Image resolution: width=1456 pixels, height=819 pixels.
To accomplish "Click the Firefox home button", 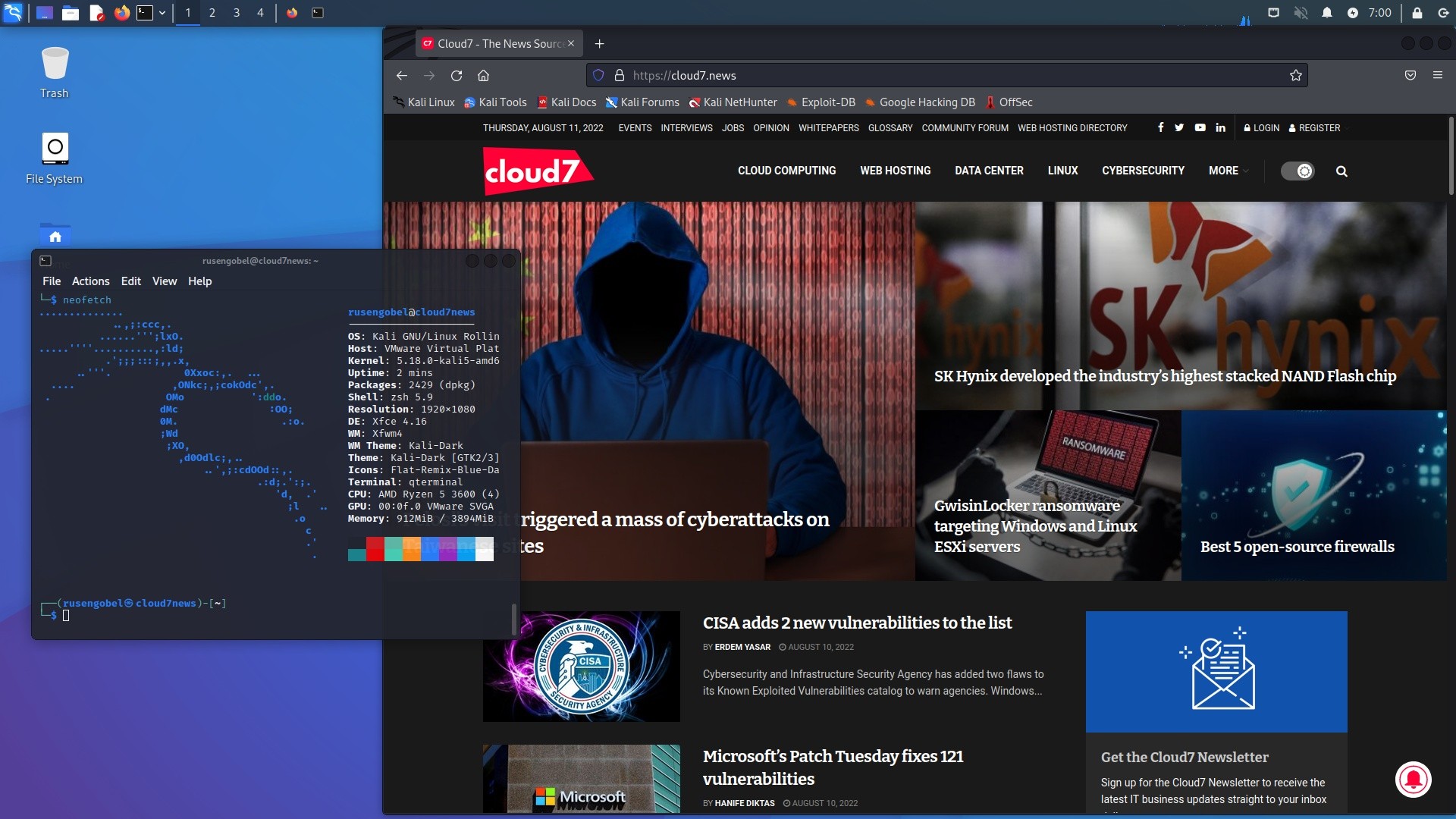I will pos(483,76).
